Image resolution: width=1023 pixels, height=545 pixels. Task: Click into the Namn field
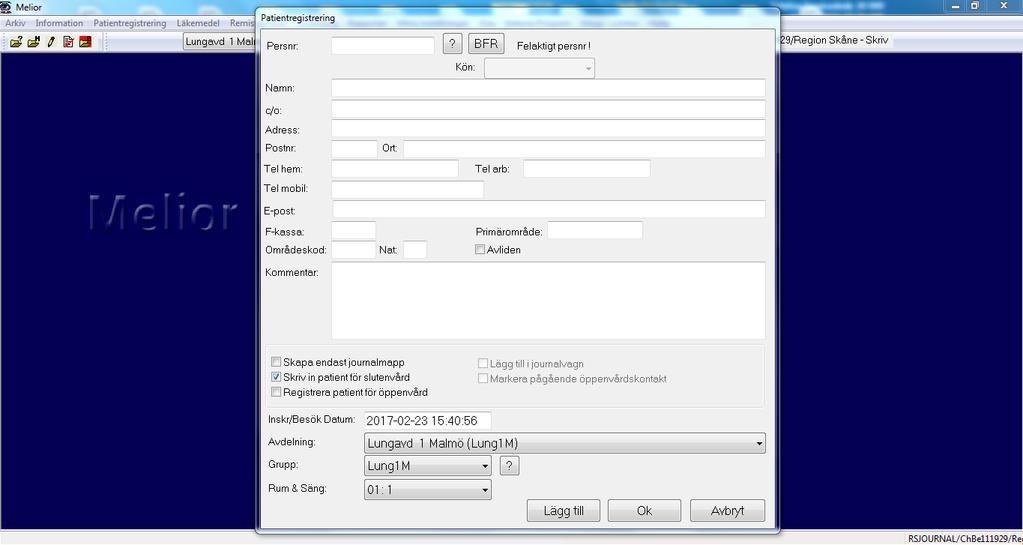pyautogui.click(x=548, y=88)
